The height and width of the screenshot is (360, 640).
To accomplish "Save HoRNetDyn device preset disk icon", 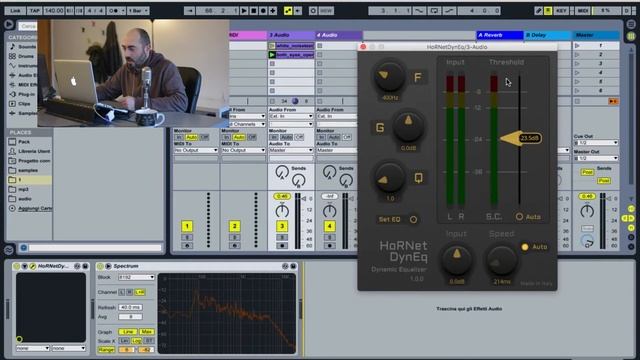I will [x=85, y=266].
